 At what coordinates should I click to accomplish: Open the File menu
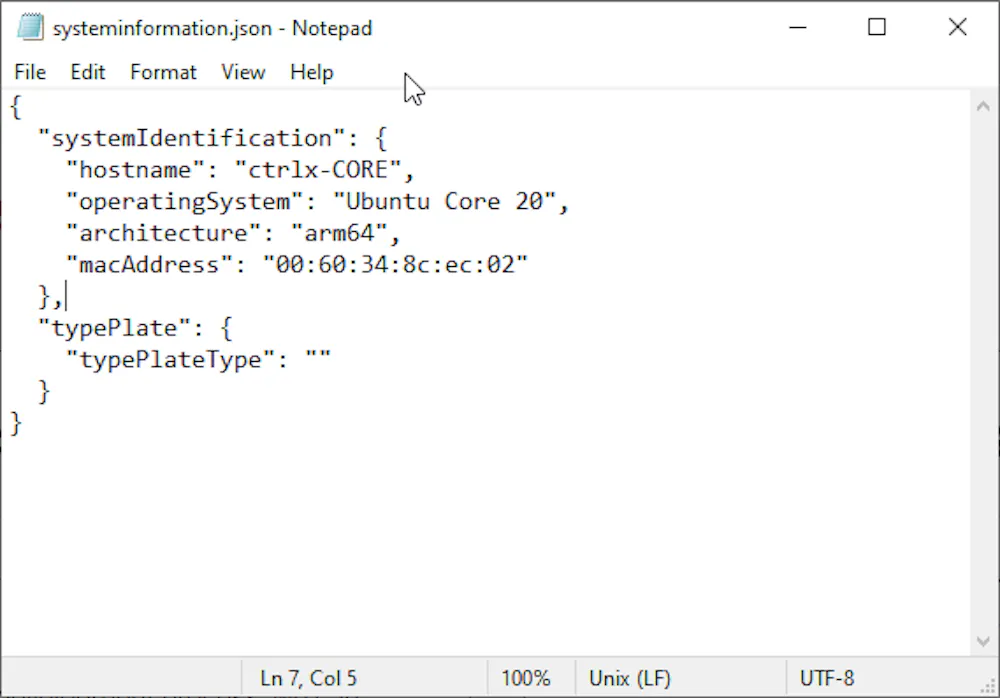click(30, 72)
